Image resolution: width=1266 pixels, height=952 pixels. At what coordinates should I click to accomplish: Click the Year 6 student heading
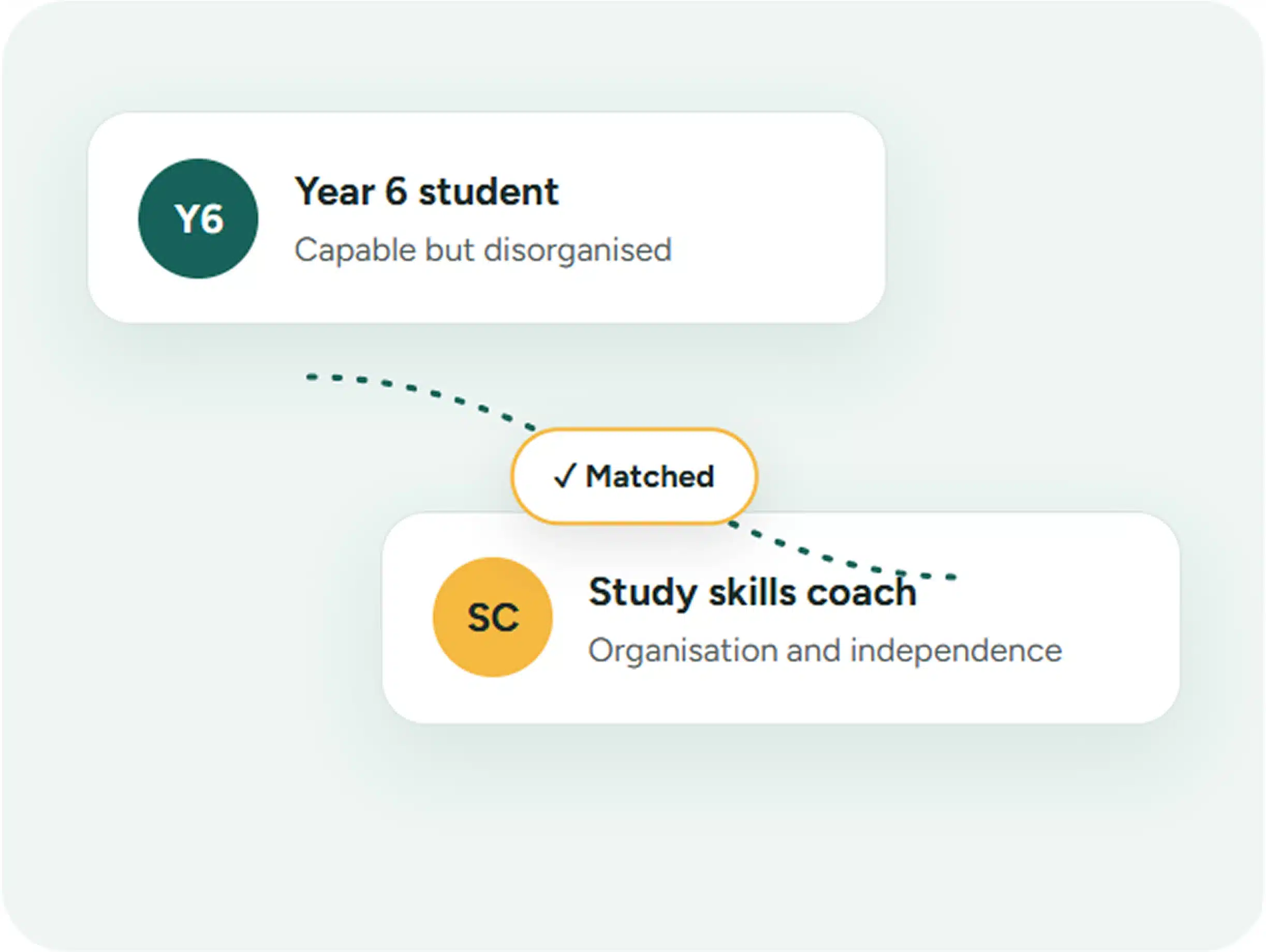pos(426,191)
